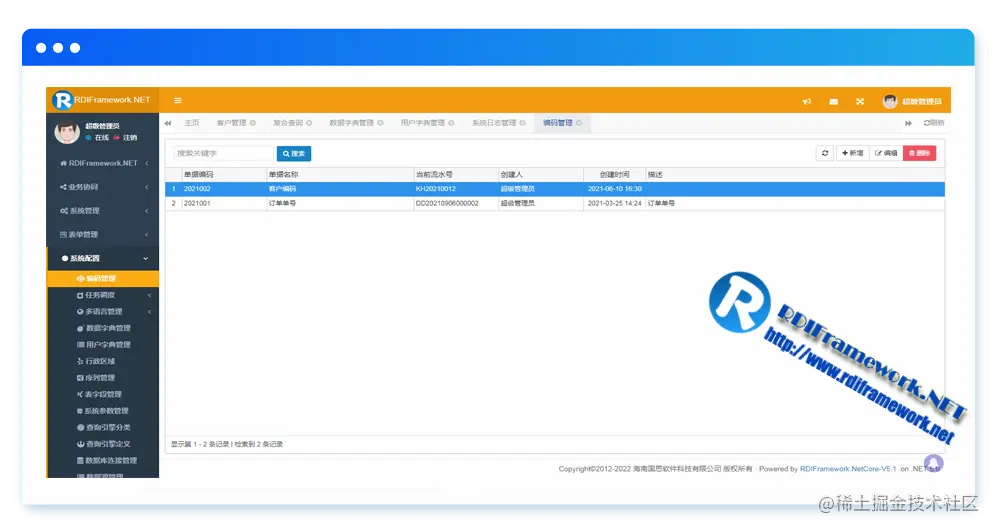The width and height of the screenshot is (996, 531).
Task: Click the 编辑 button
Action: tap(886, 153)
